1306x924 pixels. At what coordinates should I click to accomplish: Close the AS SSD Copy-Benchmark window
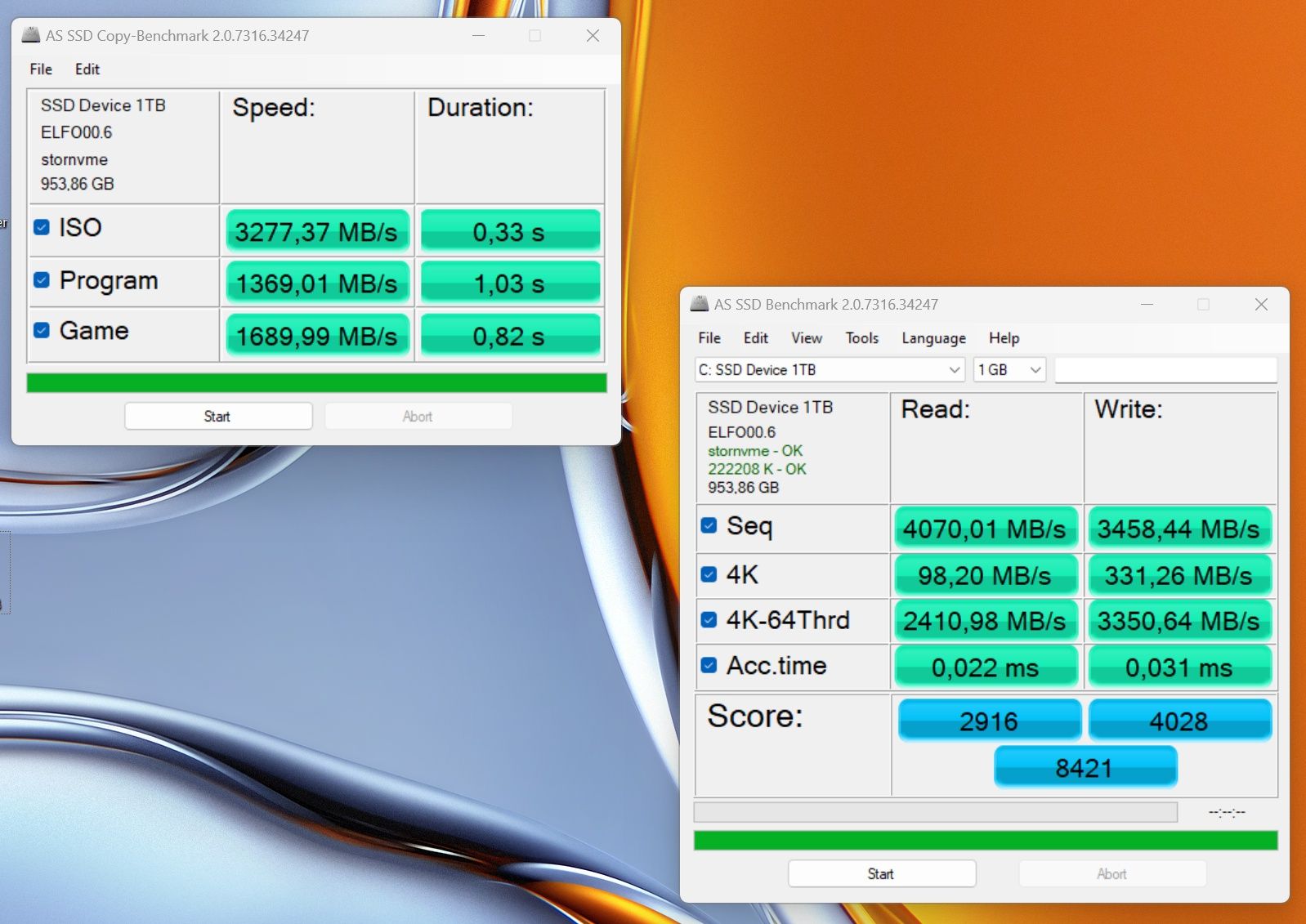click(x=593, y=35)
